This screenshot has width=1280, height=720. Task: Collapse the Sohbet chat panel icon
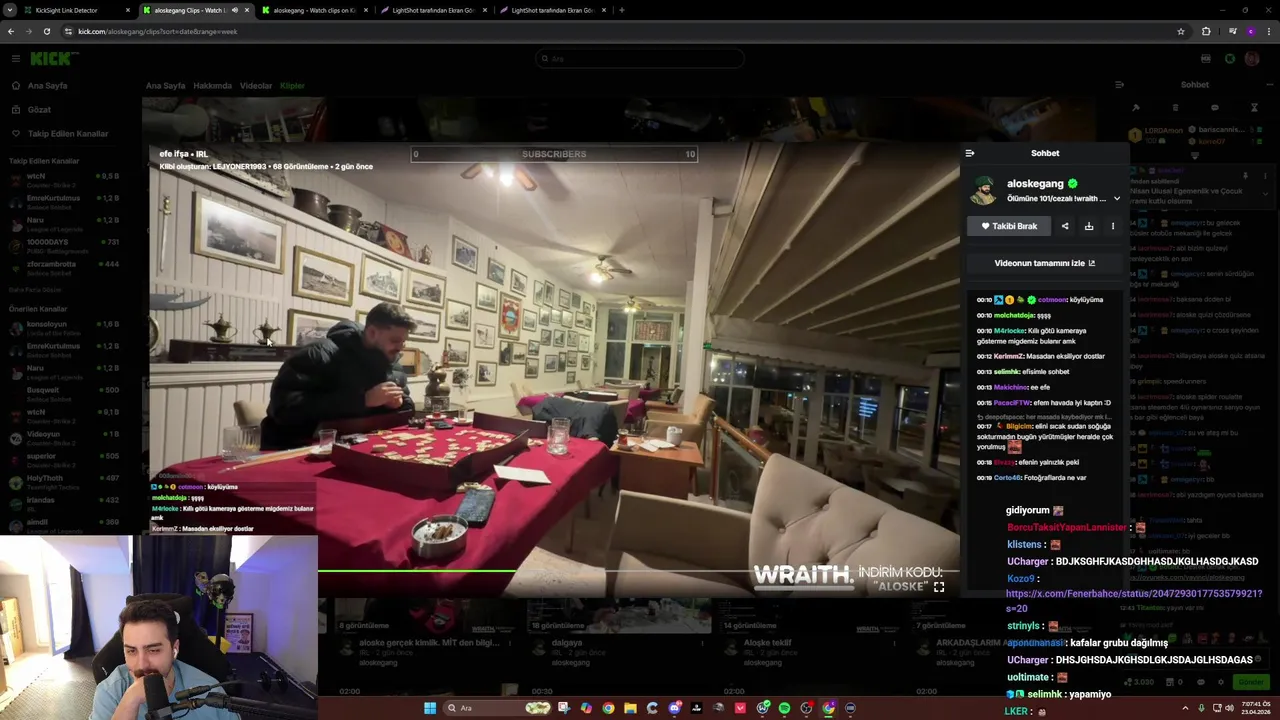coord(969,153)
